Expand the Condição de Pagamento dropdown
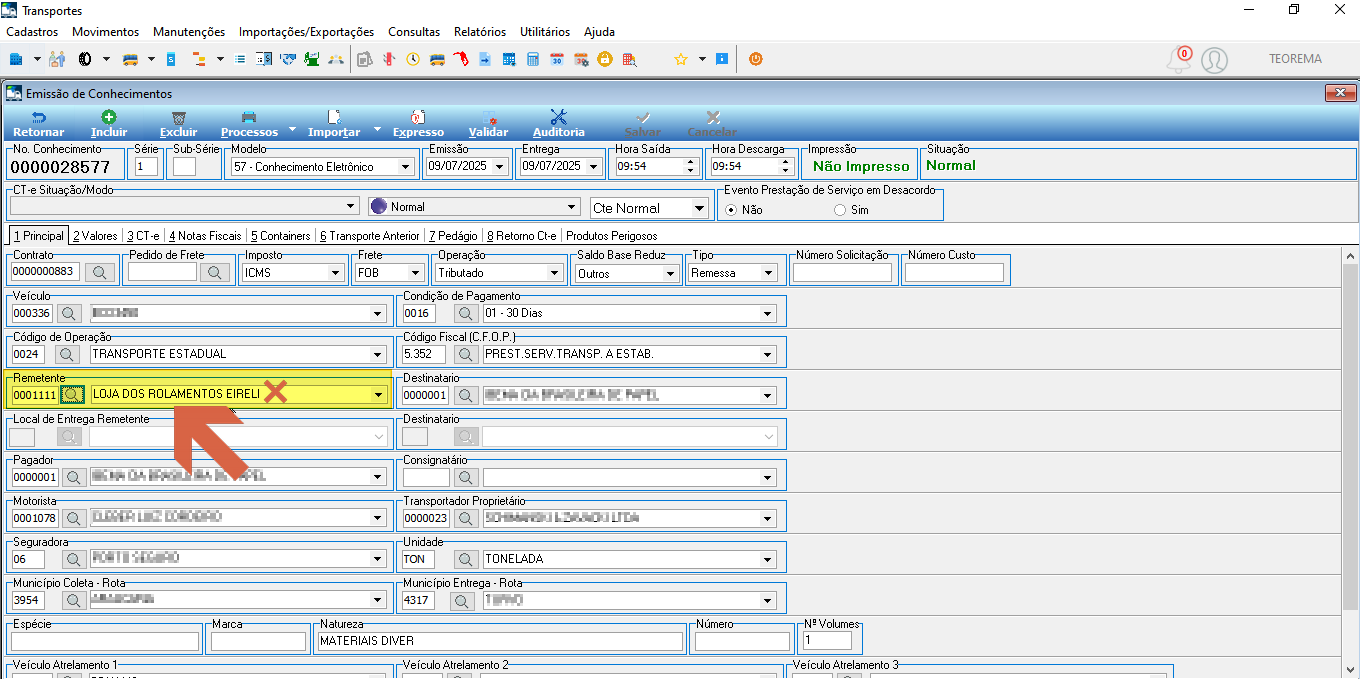1360x679 pixels. tap(768, 313)
